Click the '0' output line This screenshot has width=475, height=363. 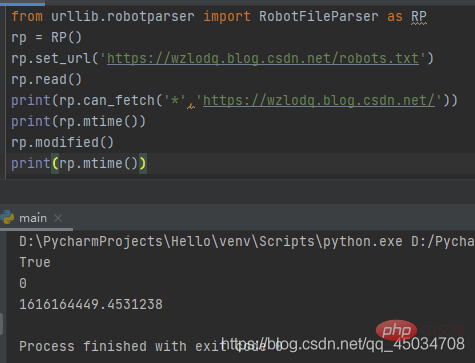point(23,283)
